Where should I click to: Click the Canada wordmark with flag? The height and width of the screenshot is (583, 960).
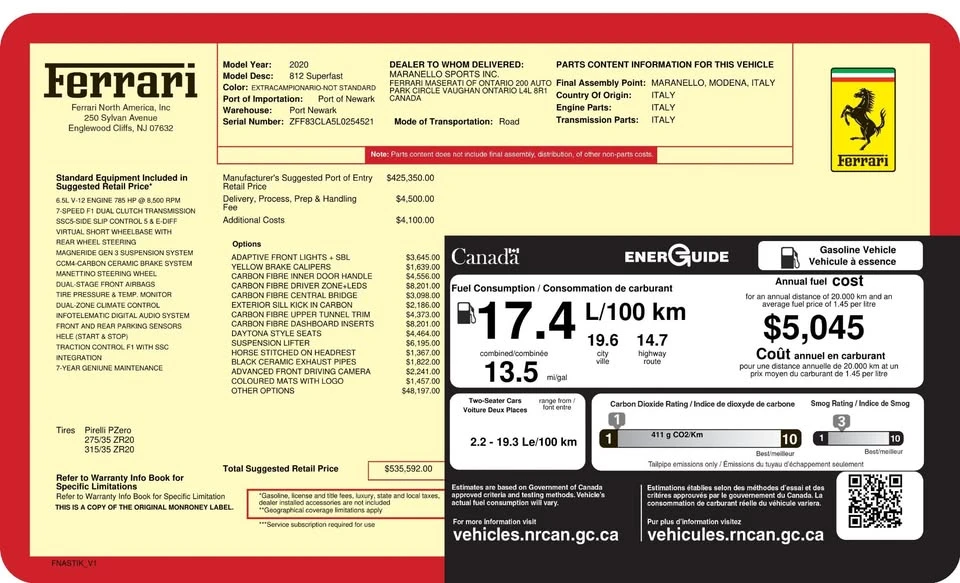[486, 256]
